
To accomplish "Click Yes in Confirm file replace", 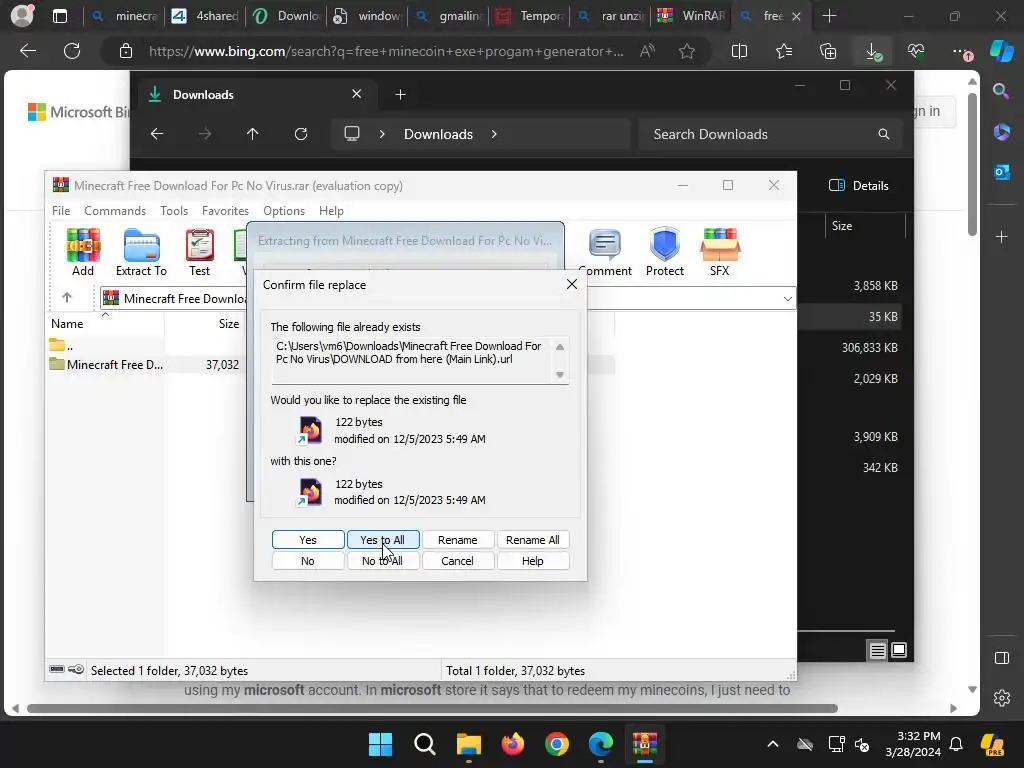I will coord(308,539).
